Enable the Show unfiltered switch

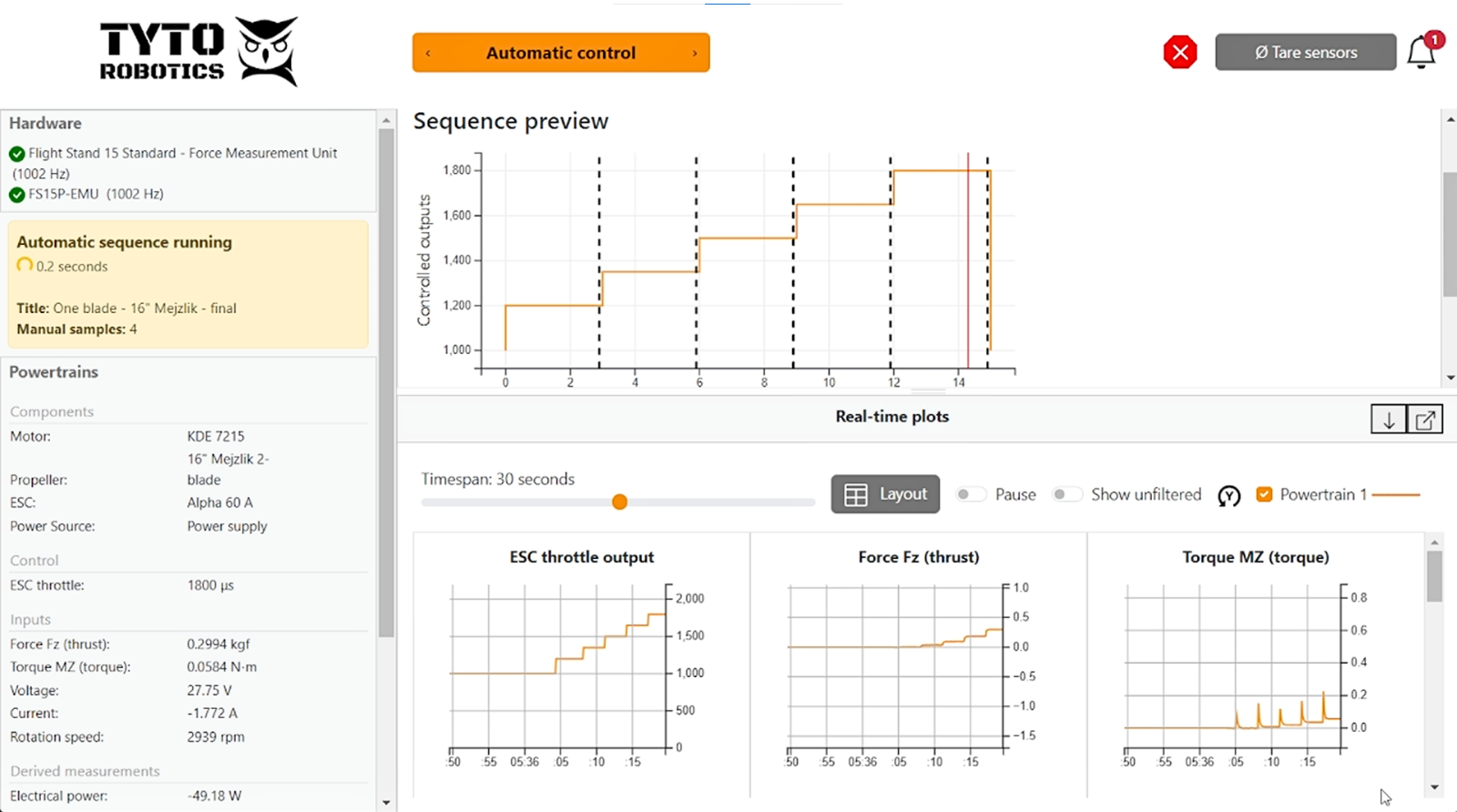coord(1066,494)
